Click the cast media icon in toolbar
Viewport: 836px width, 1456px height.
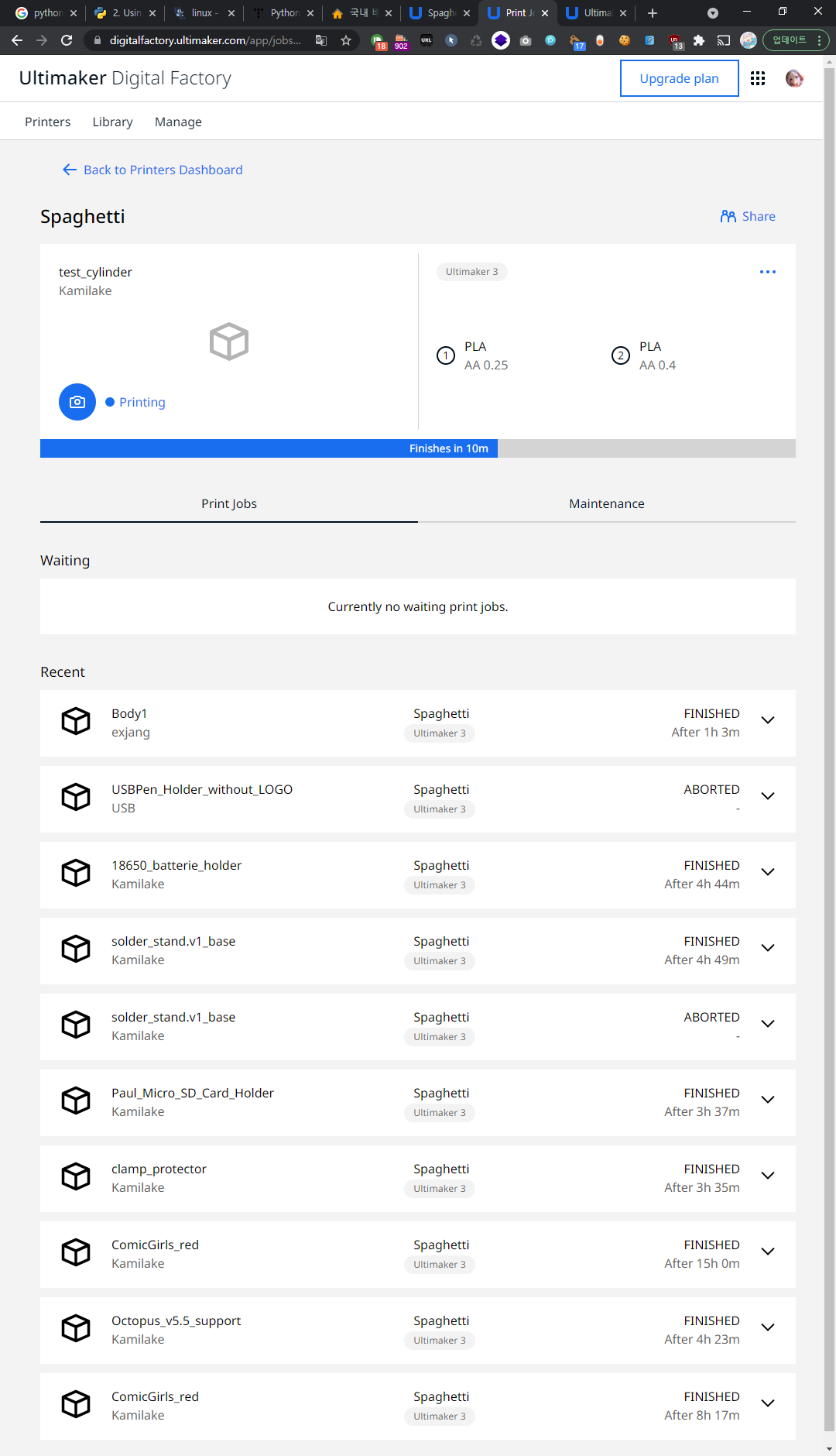pos(724,40)
